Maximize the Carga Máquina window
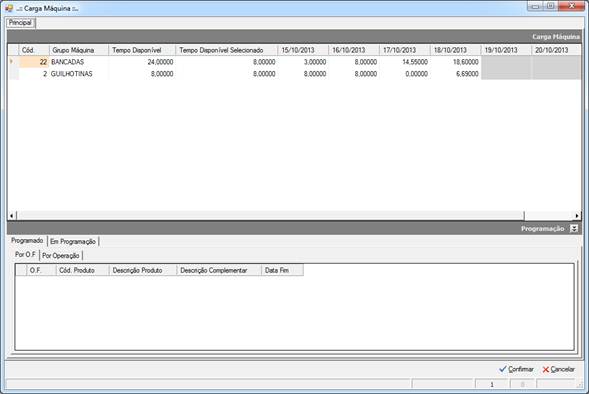Viewport: 589px width, 394px height. (x=550, y=6)
